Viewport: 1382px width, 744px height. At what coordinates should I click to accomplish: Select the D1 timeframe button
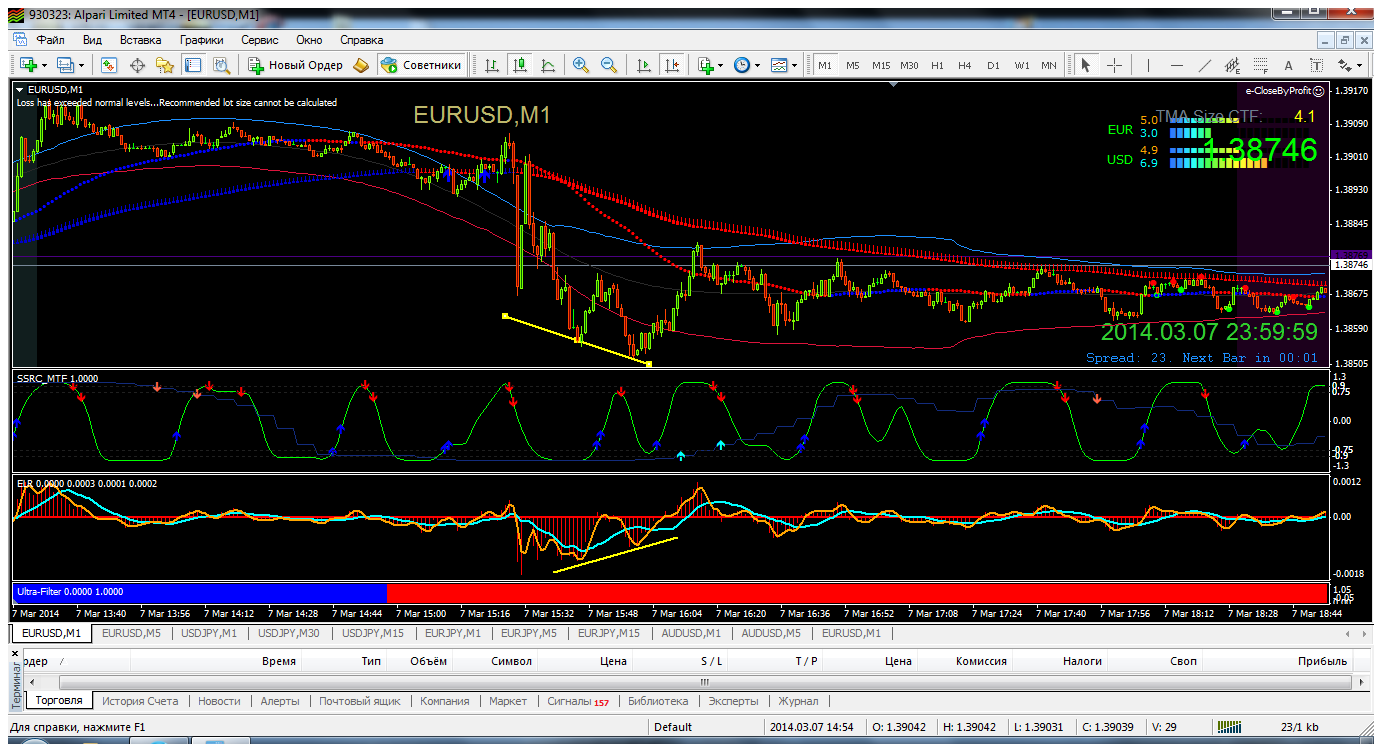[x=993, y=65]
